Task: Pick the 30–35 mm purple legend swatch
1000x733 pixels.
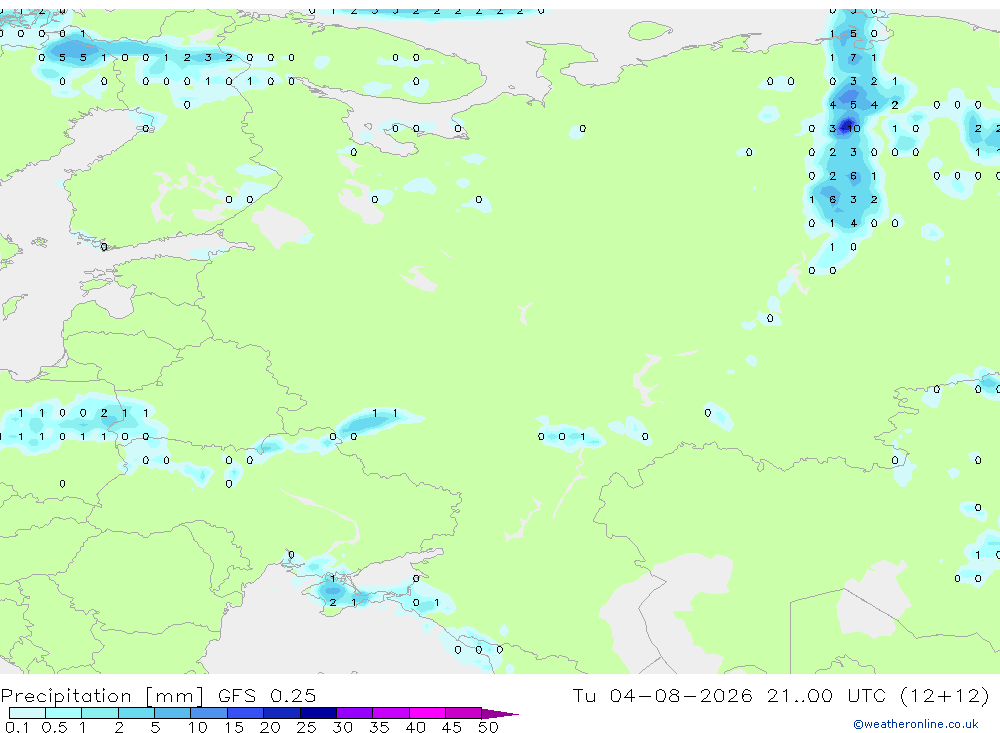Action: [x=355, y=713]
